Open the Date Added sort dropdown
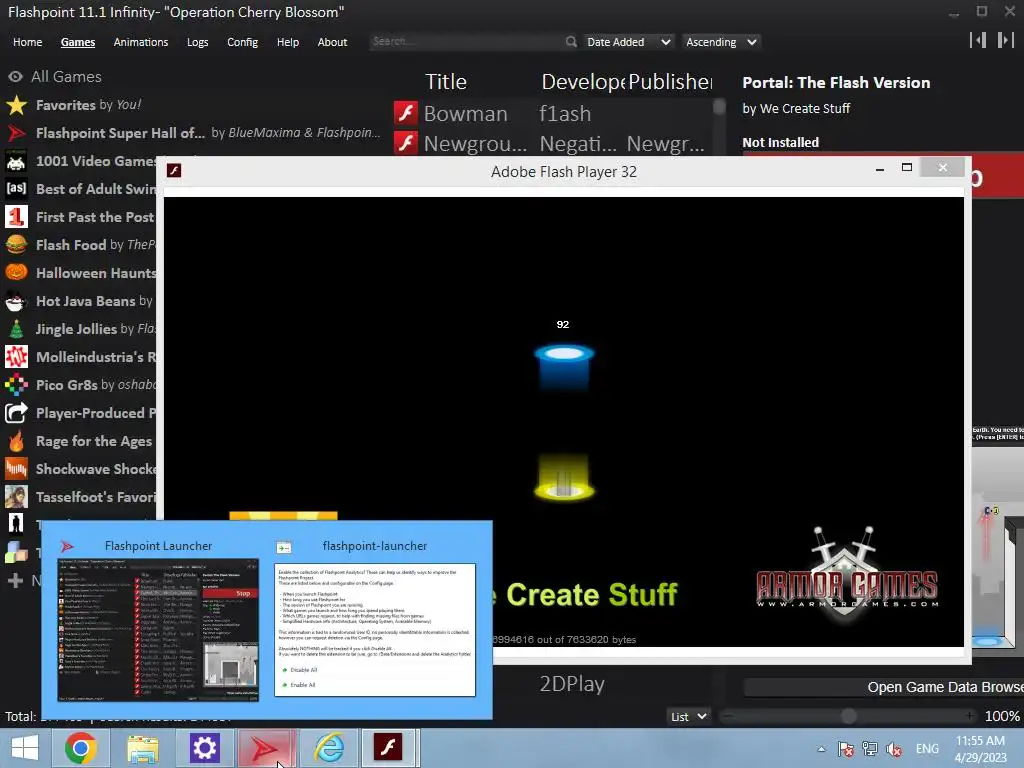1024x768 pixels. pyautogui.click(x=628, y=42)
